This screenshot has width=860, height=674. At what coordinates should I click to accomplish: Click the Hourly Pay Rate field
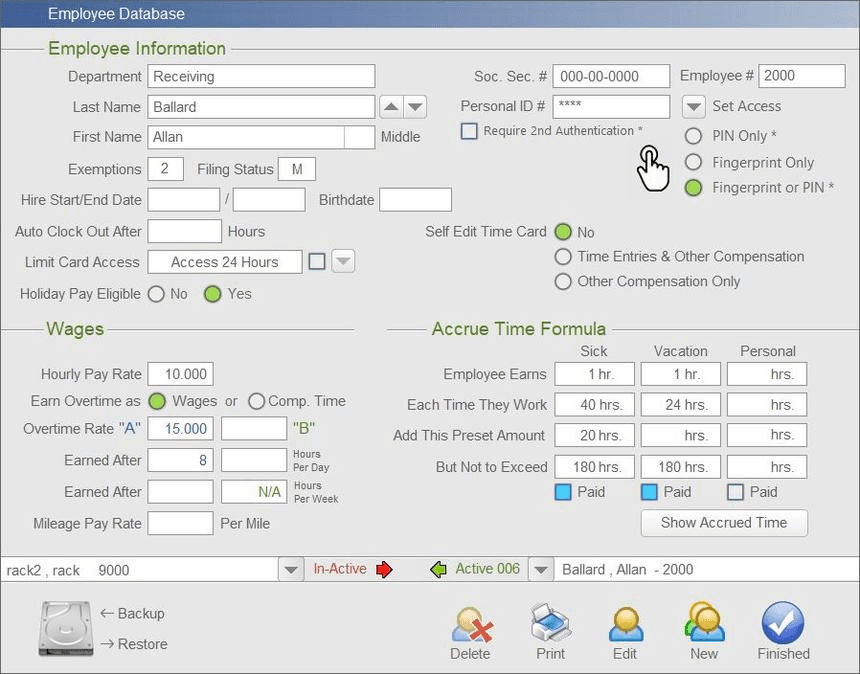[x=180, y=374]
